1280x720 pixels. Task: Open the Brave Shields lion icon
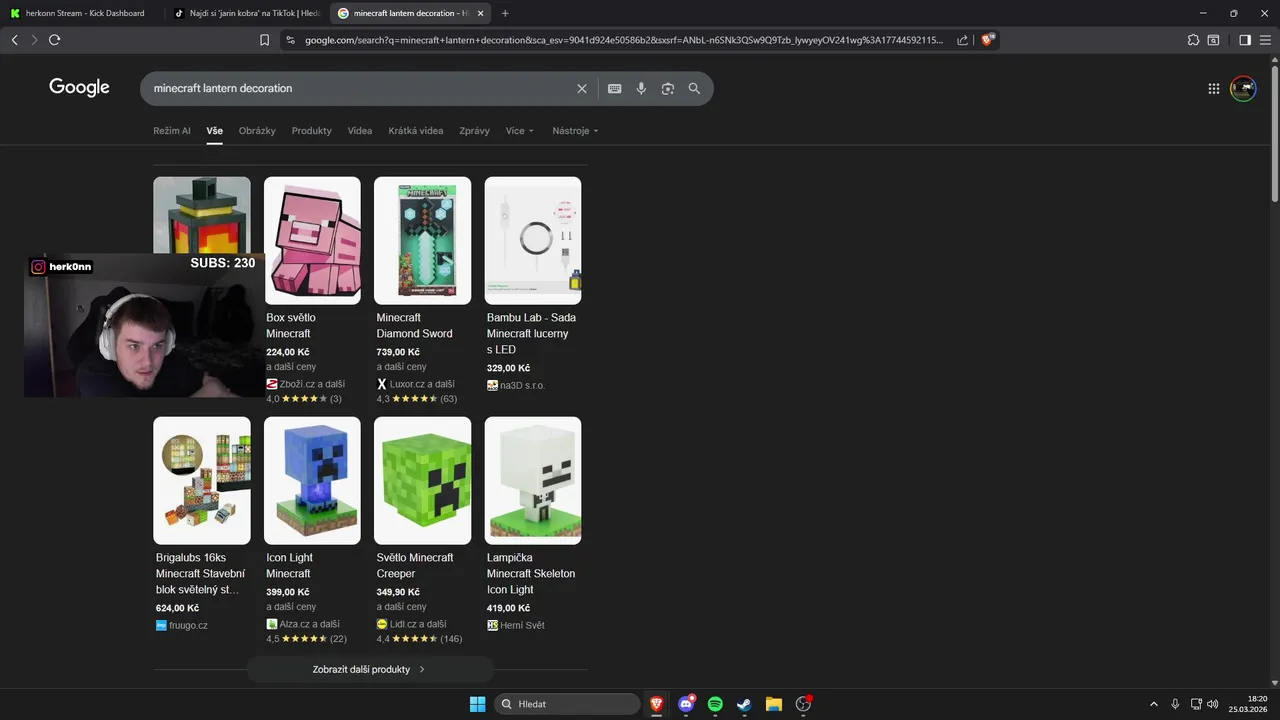[x=987, y=40]
